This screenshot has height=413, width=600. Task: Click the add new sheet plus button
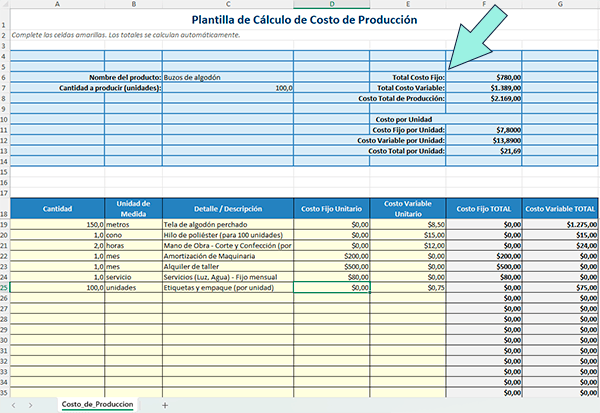click(165, 404)
